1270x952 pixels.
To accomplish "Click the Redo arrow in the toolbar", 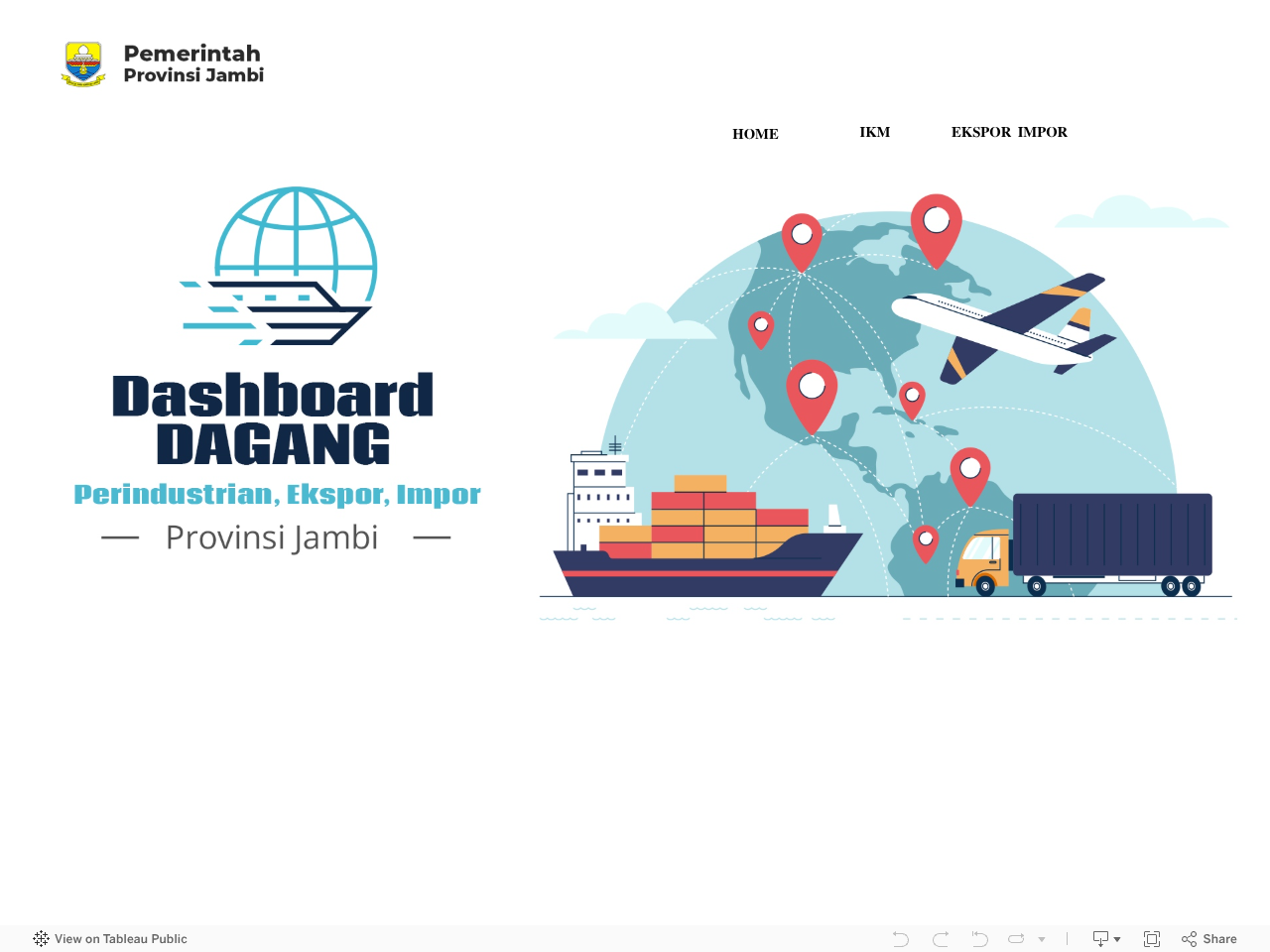I will click(x=941, y=939).
